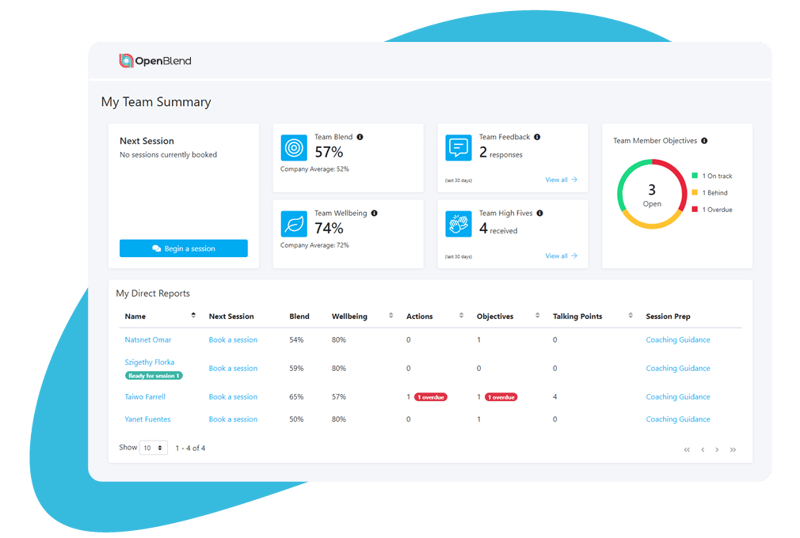
Task: Sort direct reports by Wellbeing column
Action: point(391,315)
